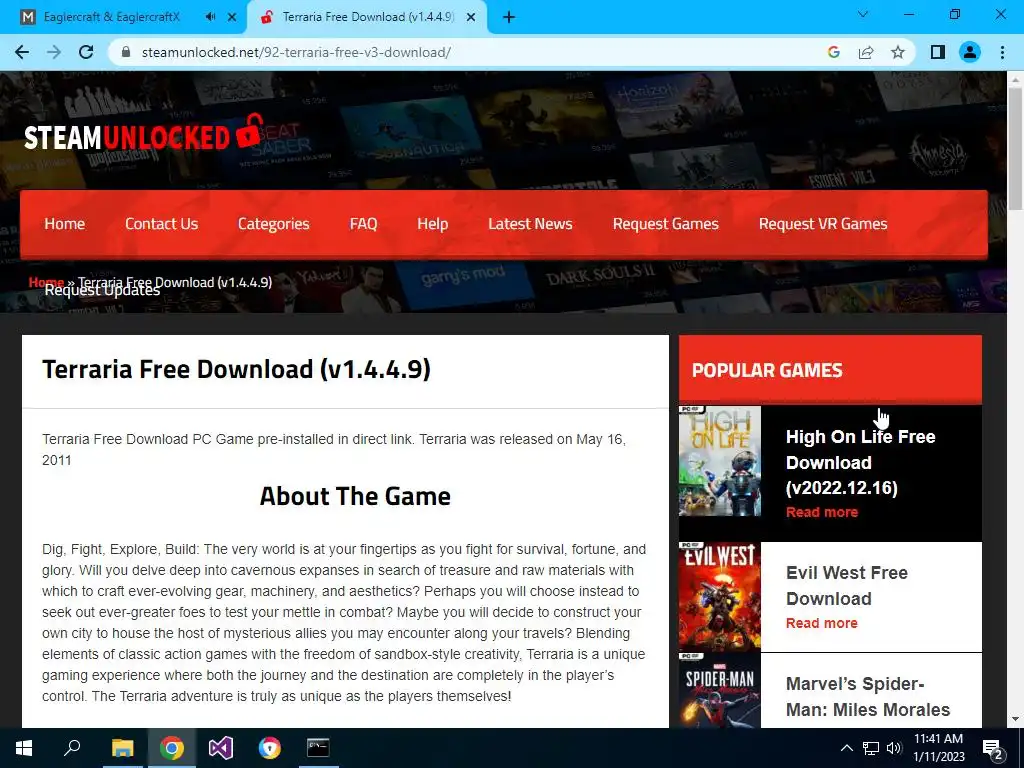Open Chrome's three-dot menu

1002,52
